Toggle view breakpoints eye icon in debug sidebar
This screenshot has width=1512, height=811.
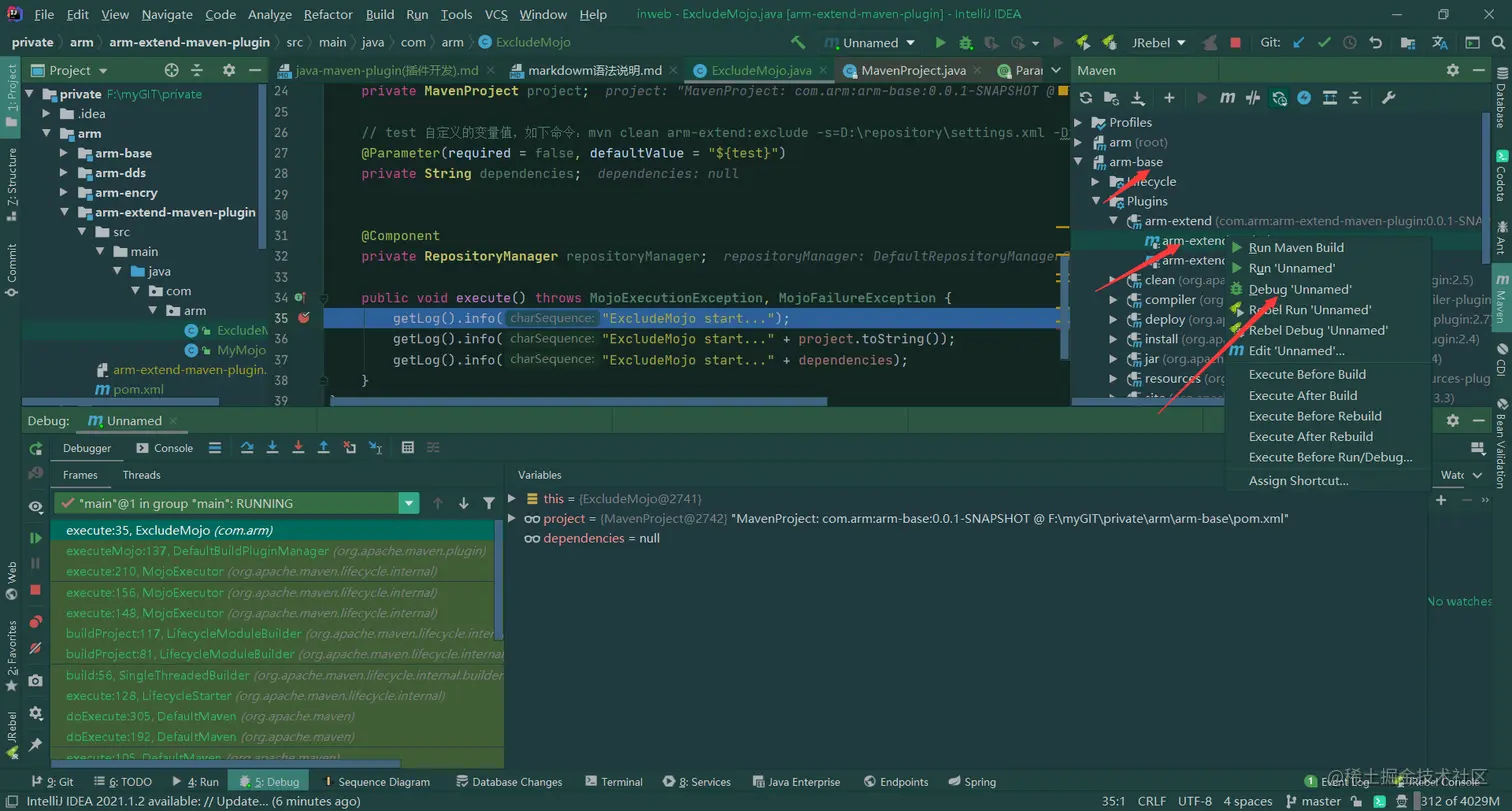(x=36, y=507)
